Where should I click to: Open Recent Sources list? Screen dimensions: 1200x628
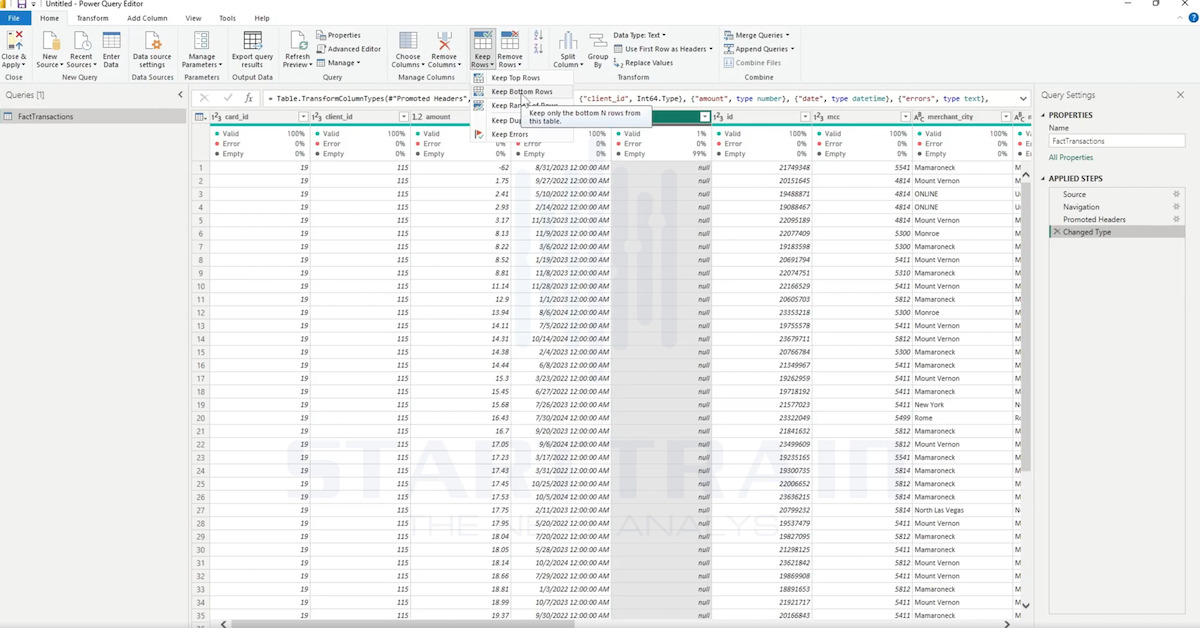[80, 50]
